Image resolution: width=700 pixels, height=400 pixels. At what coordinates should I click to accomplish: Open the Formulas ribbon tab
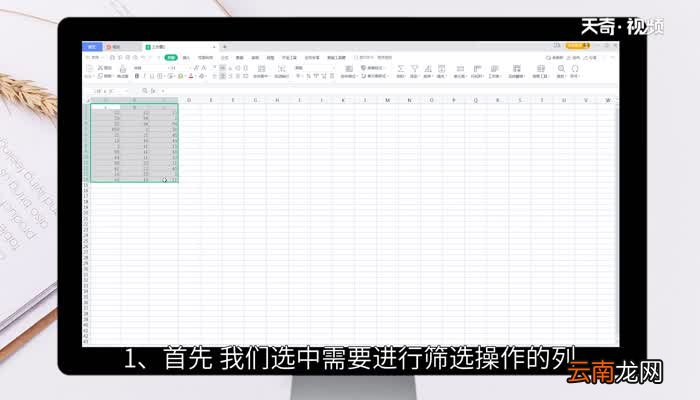coord(225,58)
